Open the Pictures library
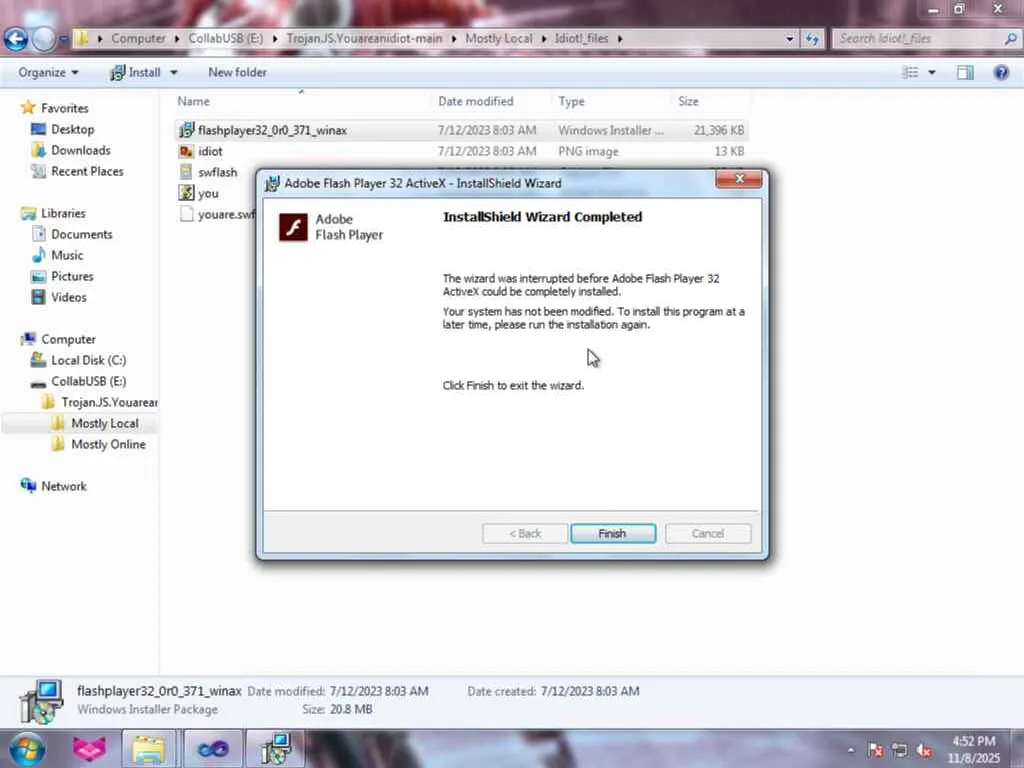This screenshot has height=768, width=1024. coord(72,276)
